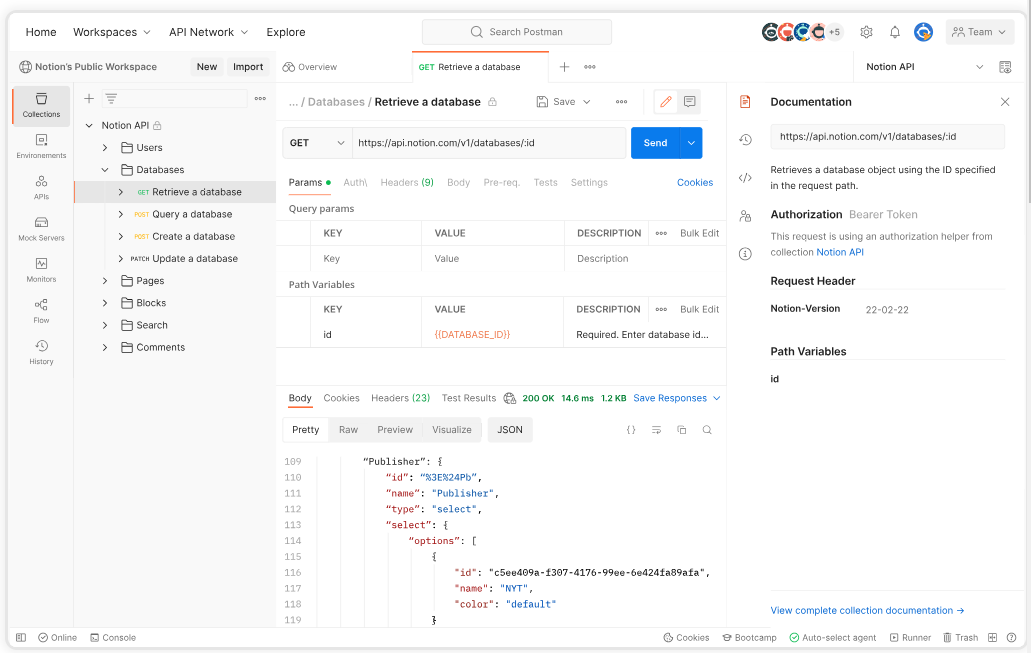Click the Import button
Image resolution: width=1031 pixels, height=653 pixels.
pos(248,67)
